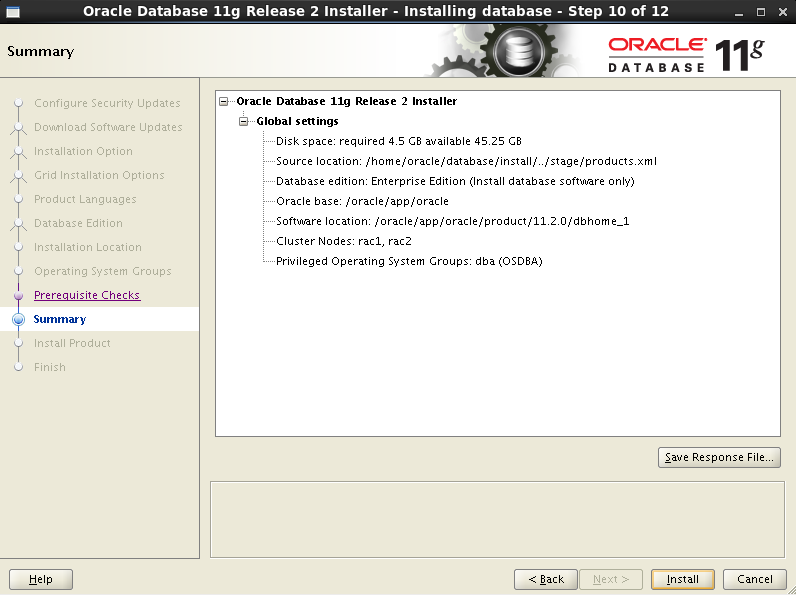Click the Global settings label

point(297,121)
